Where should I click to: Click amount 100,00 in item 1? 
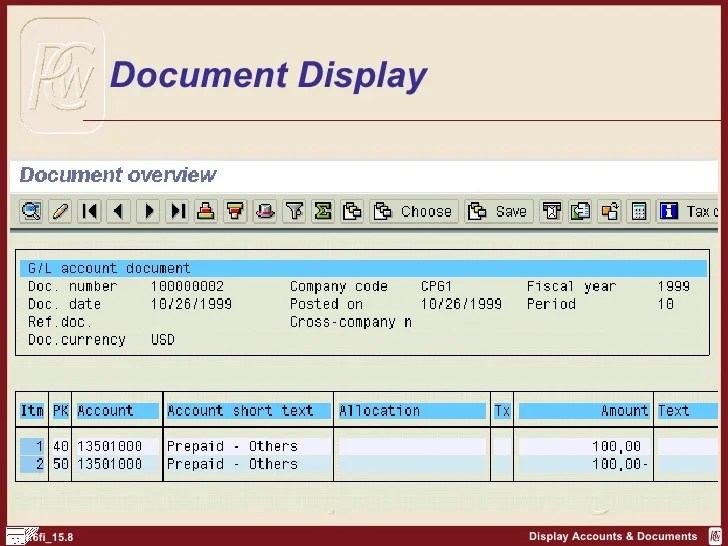(617, 447)
